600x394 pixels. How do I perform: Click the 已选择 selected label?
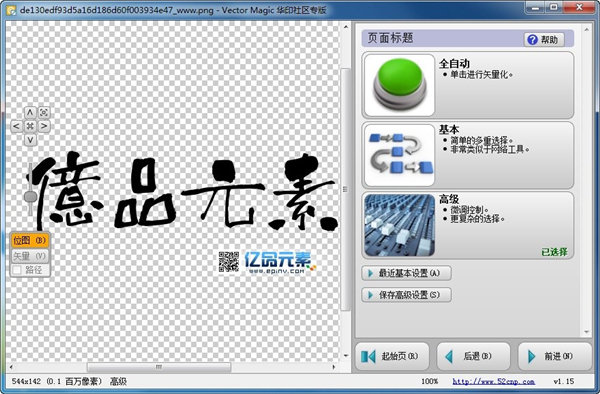554,252
